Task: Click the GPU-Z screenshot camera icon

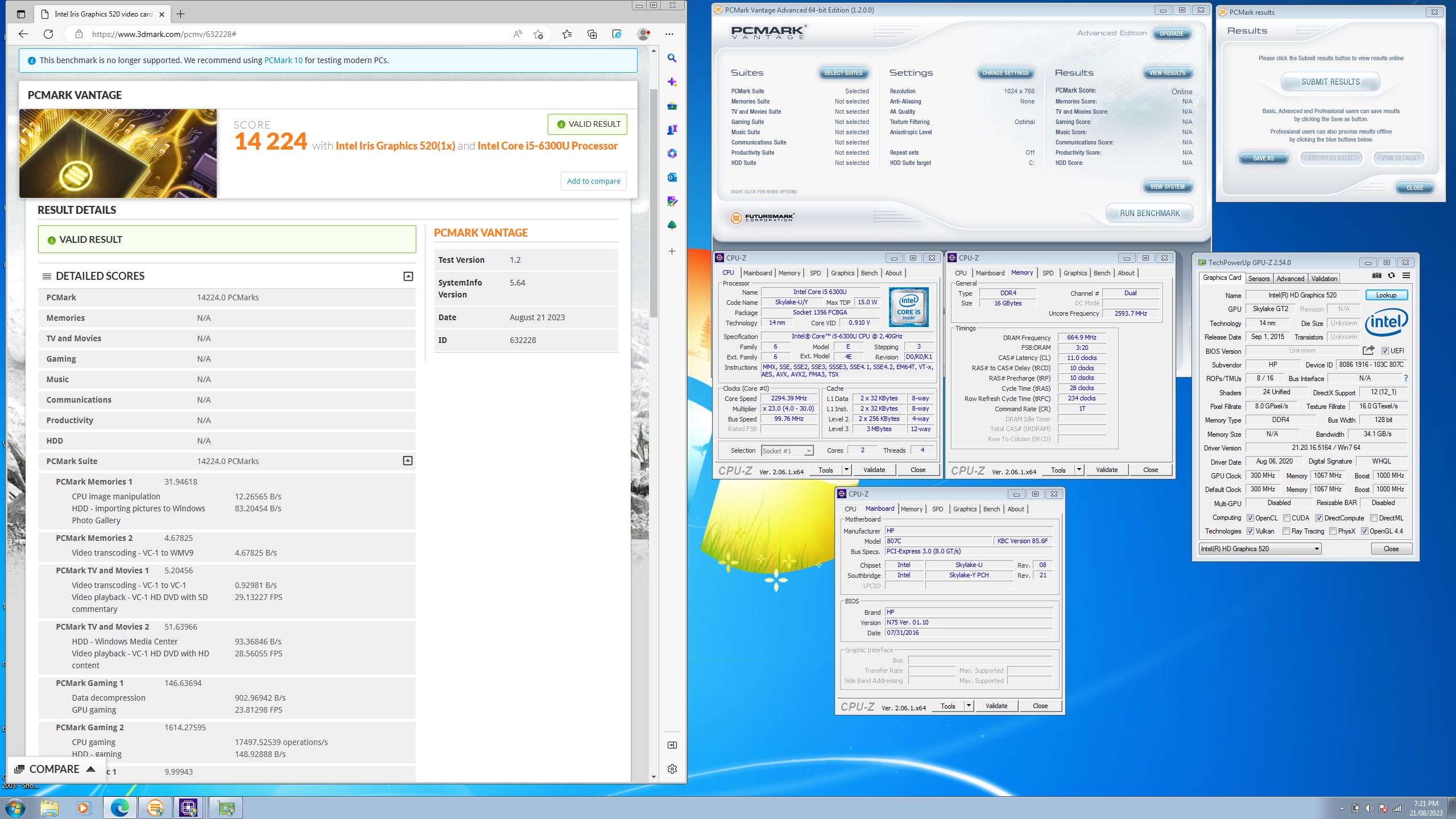Action: coord(1376,275)
